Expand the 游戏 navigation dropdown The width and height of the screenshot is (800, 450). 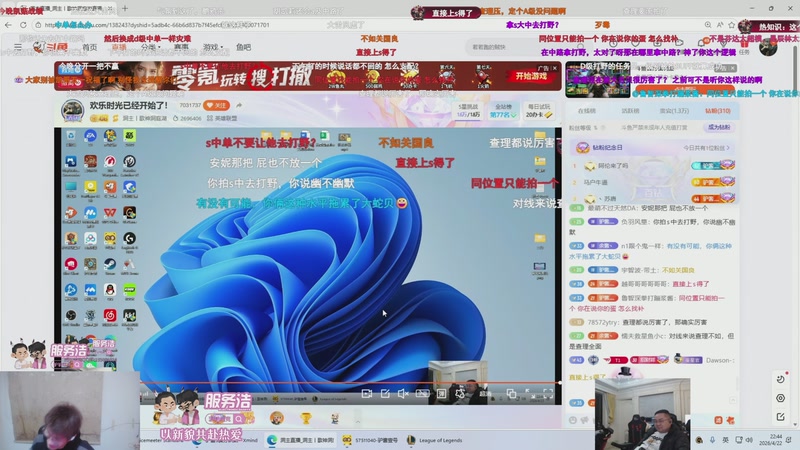pos(213,47)
